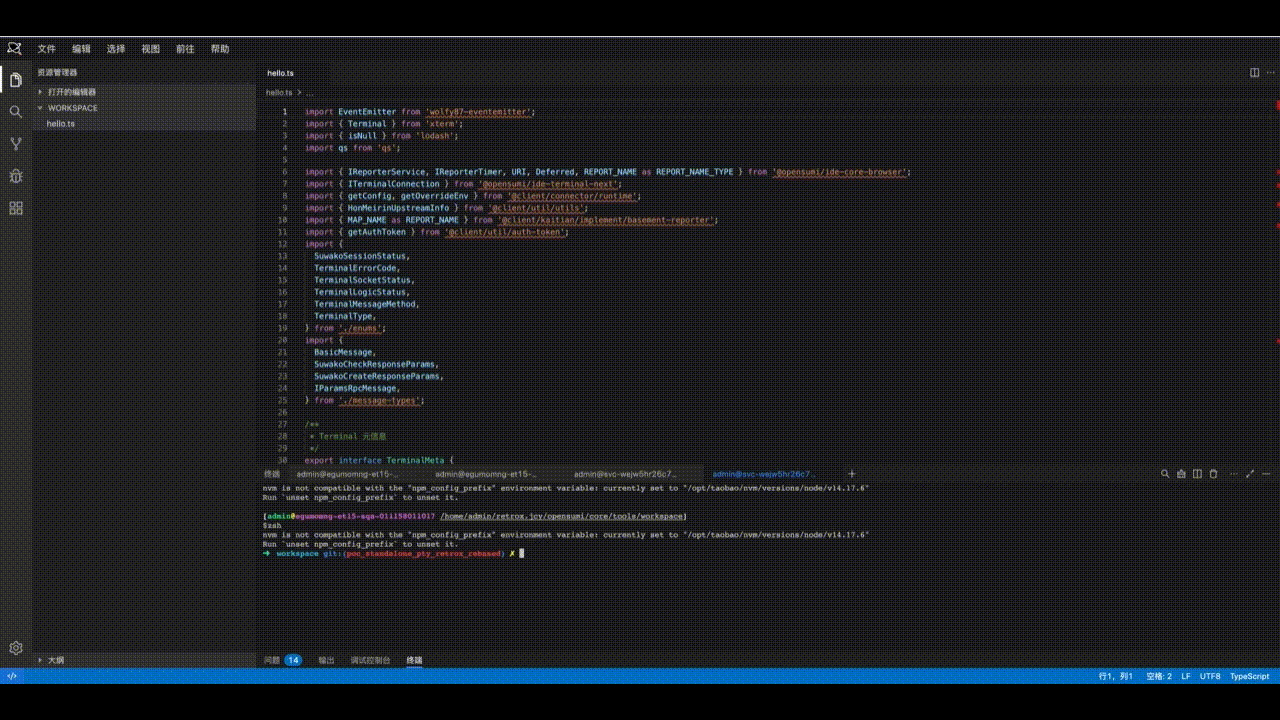The image size is (1280, 720).
Task: Open the Explorer view in activity bar
Action: (15, 80)
